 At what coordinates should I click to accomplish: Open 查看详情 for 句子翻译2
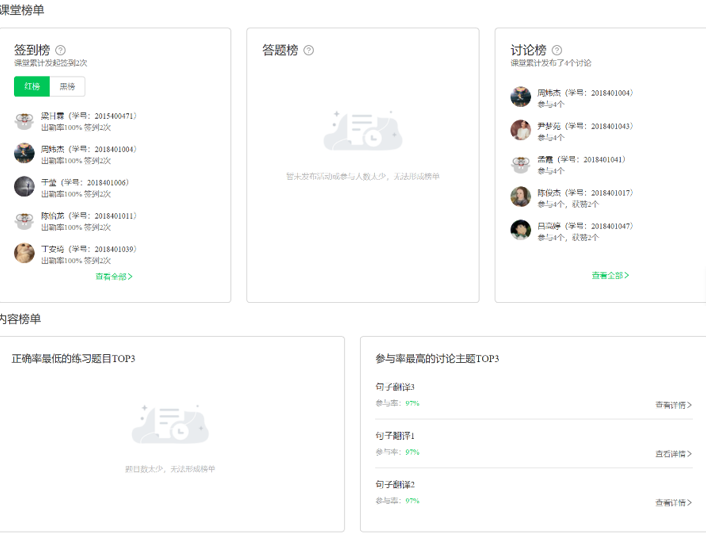[x=673, y=503]
